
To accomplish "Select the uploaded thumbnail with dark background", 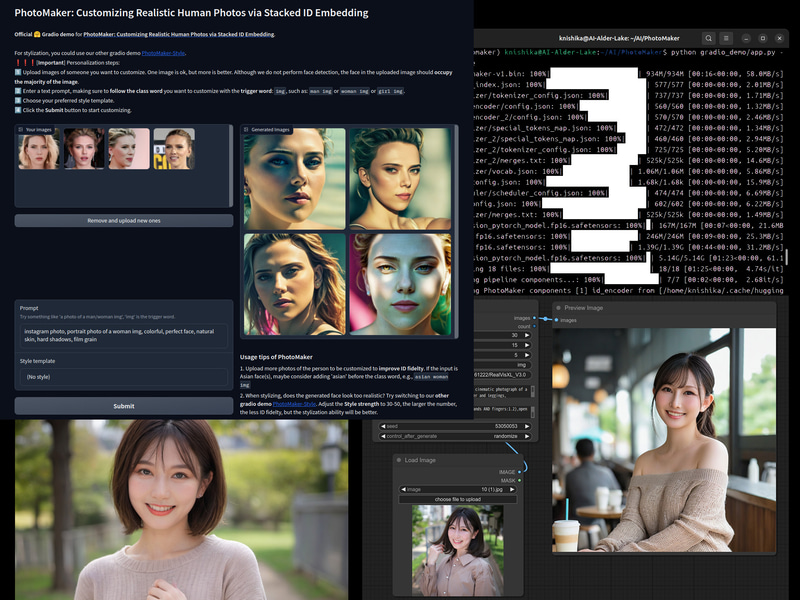I will (x=84, y=148).
